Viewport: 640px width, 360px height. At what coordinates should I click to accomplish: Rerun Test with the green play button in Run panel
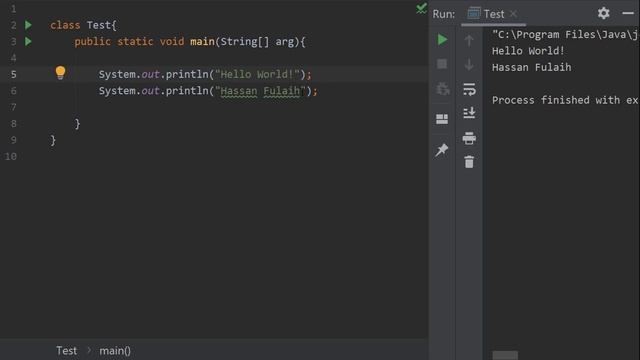[442, 40]
